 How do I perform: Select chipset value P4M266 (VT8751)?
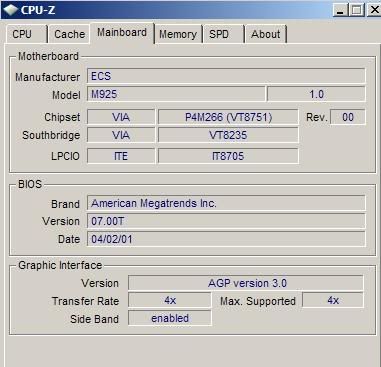228,117
